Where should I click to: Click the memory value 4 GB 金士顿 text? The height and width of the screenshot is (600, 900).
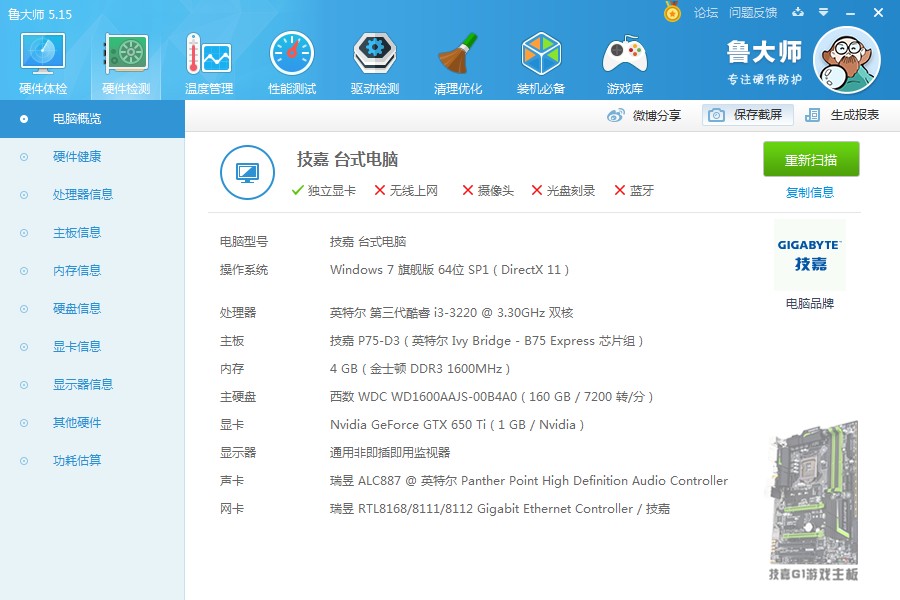[420, 369]
